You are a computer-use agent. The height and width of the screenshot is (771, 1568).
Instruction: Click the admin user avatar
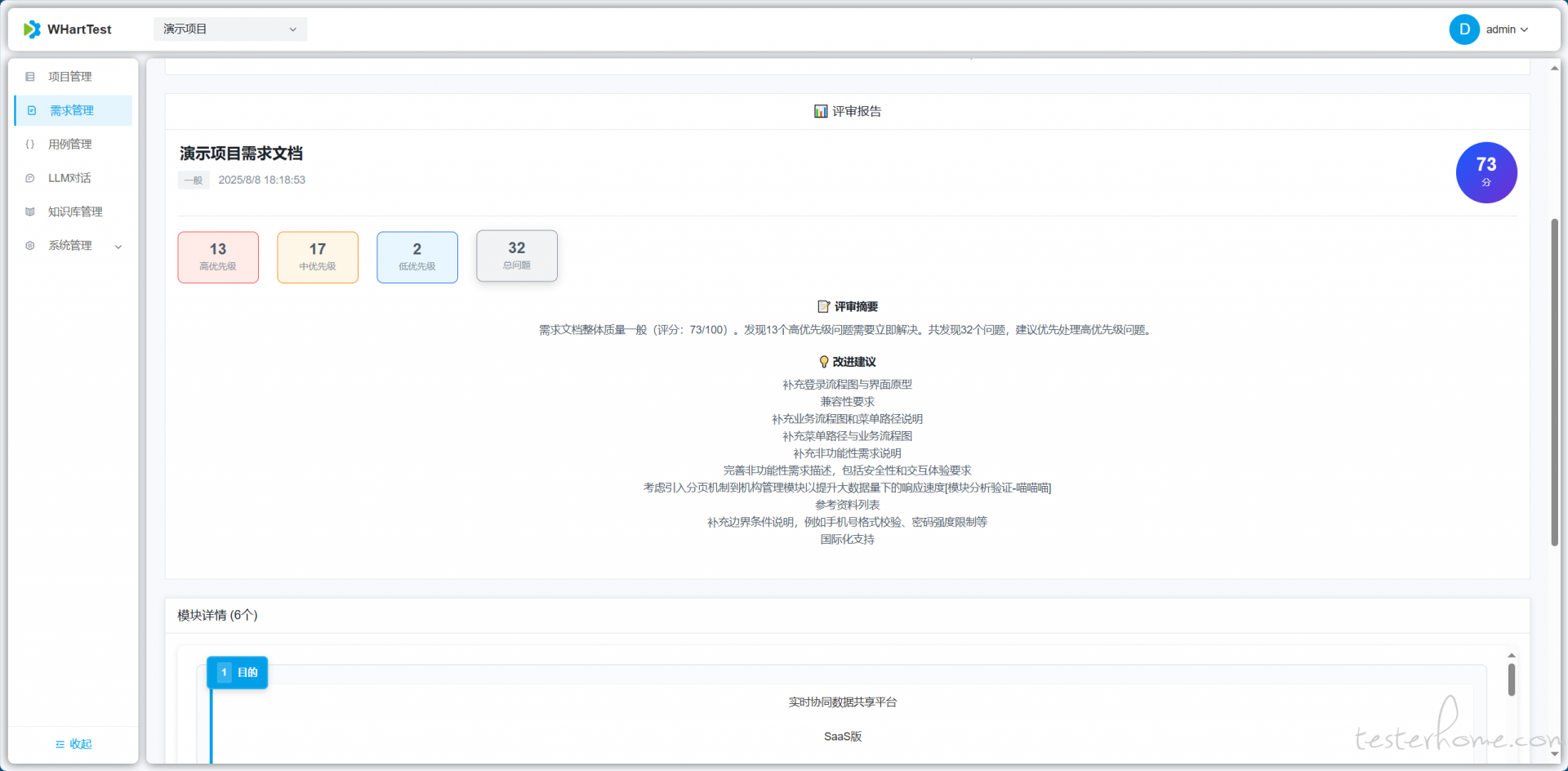tap(1463, 29)
